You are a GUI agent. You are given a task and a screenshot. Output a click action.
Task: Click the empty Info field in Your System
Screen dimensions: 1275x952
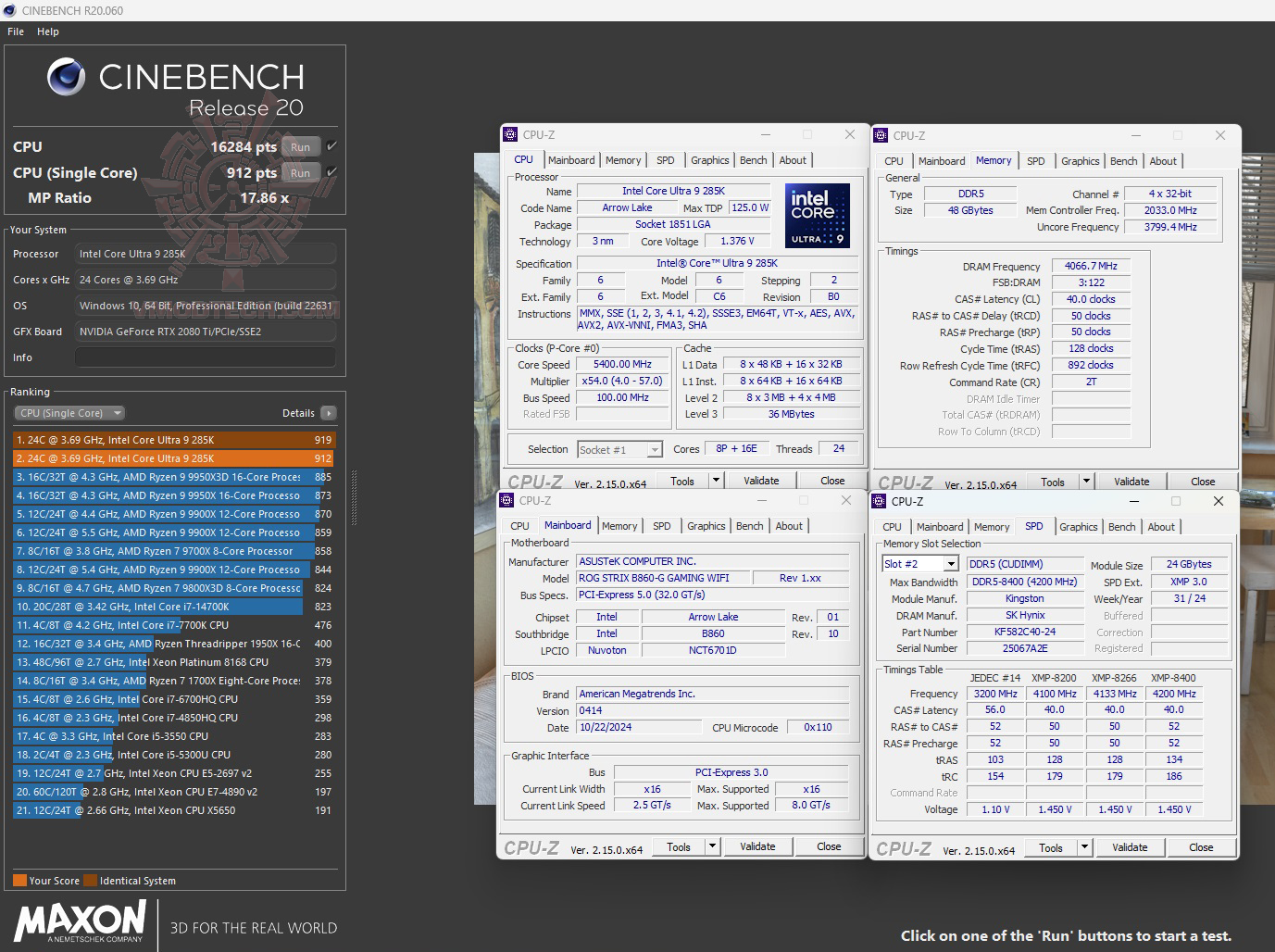206,357
